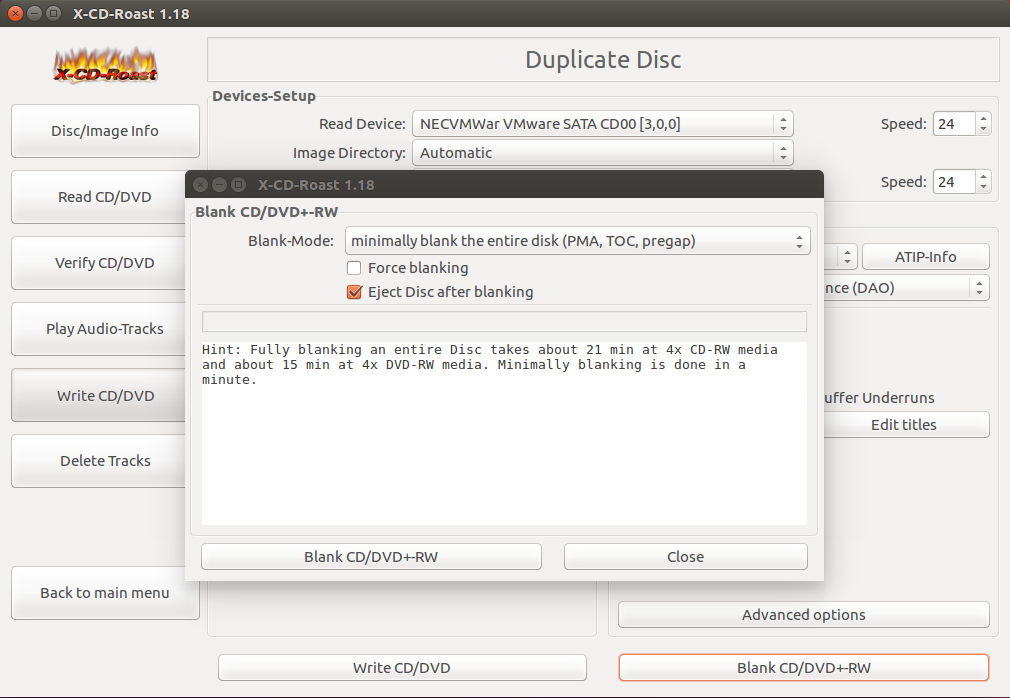This screenshot has width=1010, height=698.
Task: Click the speed field in the Read Device row
Action: tap(955, 124)
